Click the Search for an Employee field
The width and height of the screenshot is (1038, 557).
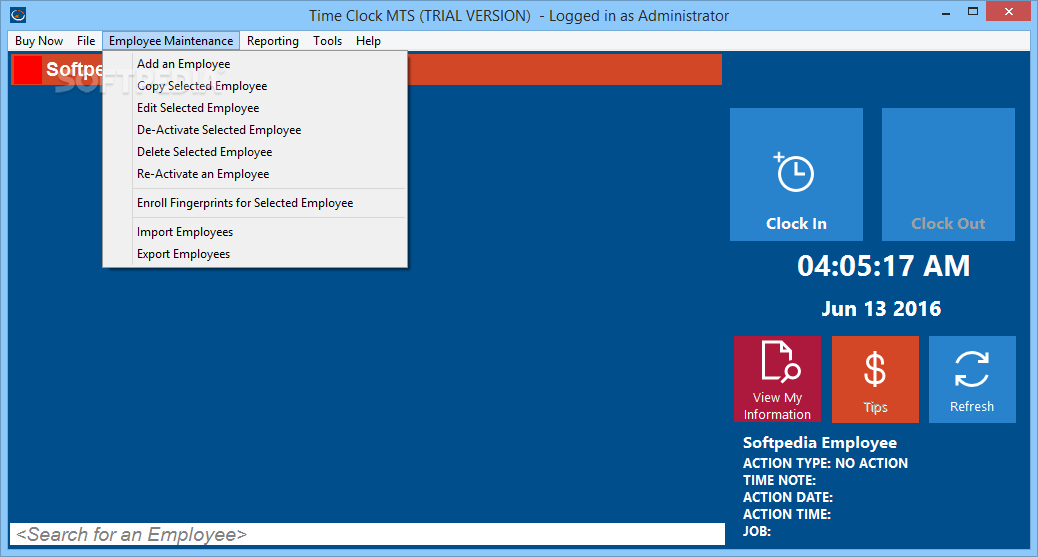[367, 534]
